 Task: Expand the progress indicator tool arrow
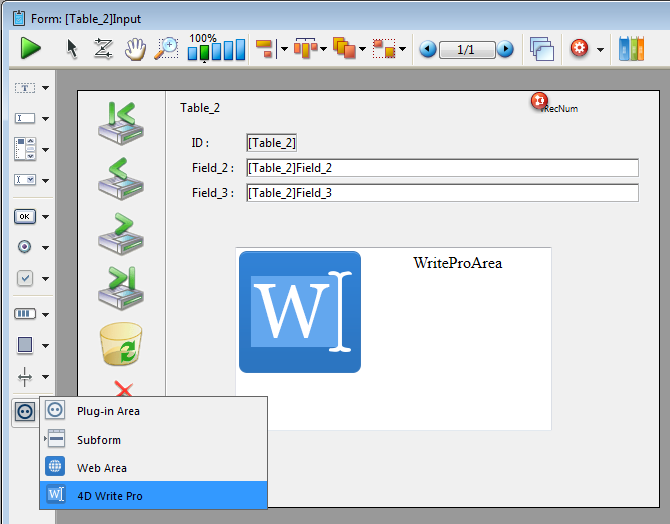click(45, 315)
